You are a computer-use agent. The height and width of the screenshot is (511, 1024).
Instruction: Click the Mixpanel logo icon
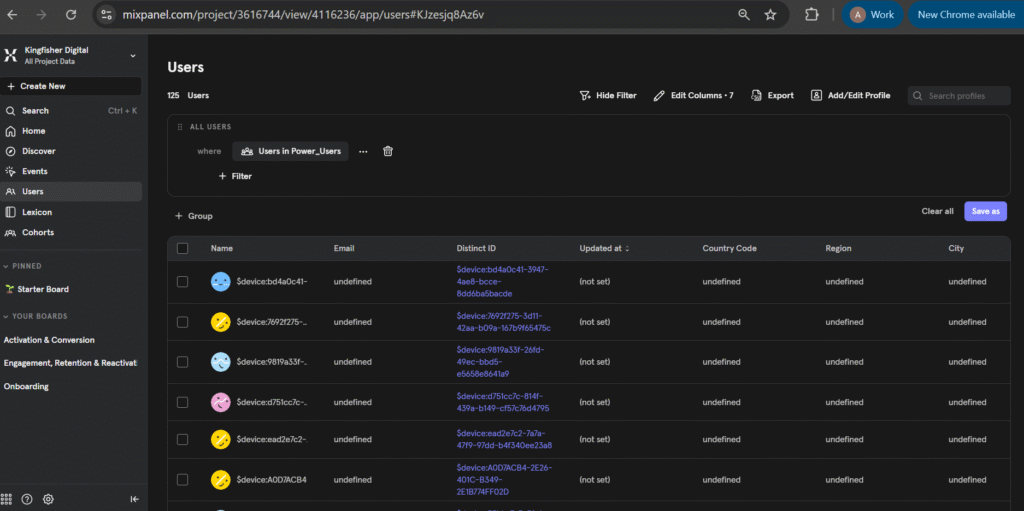coord(10,55)
